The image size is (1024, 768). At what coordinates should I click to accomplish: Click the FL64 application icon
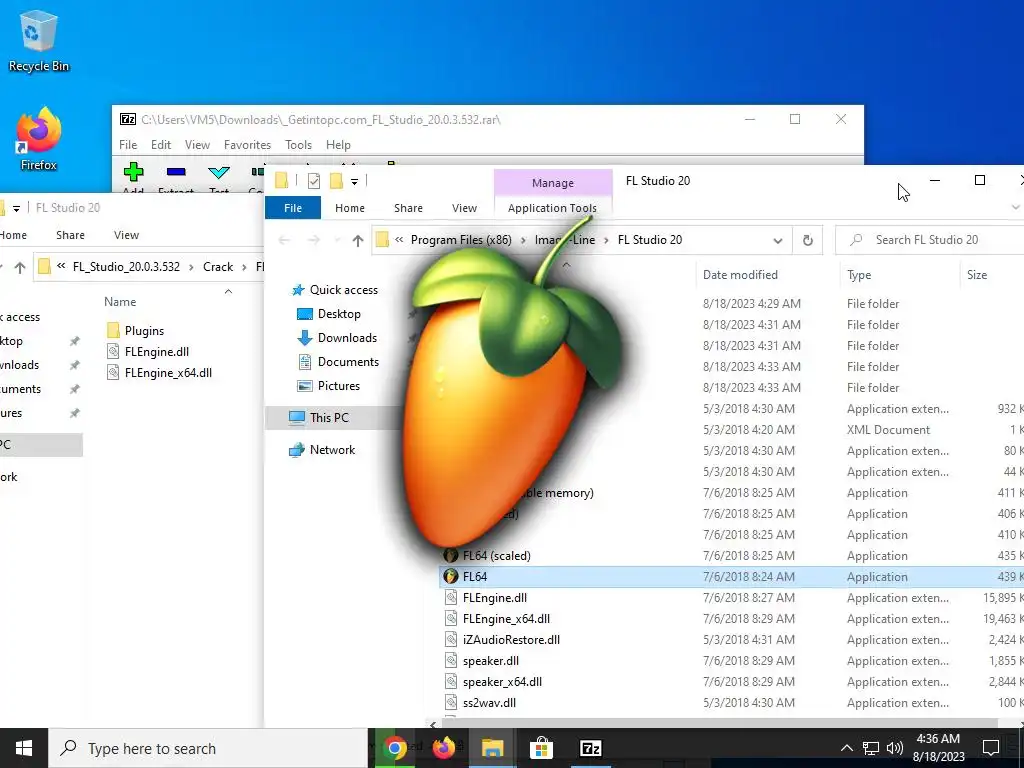tap(451, 577)
